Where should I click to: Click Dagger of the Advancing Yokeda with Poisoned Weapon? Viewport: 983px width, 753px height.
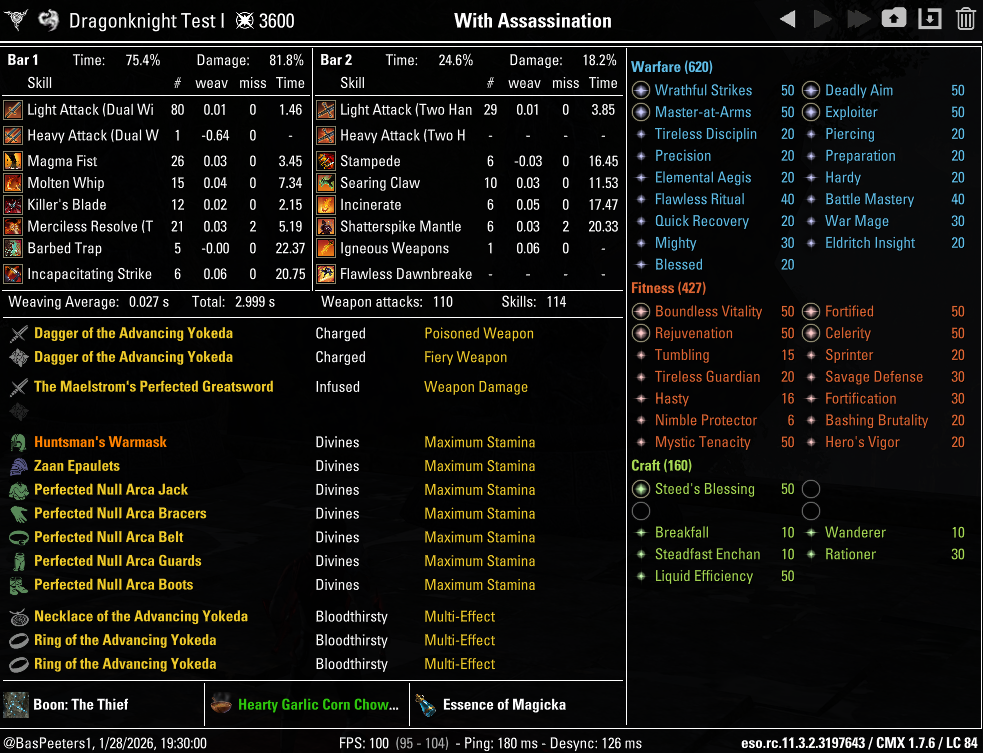tap(133, 334)
